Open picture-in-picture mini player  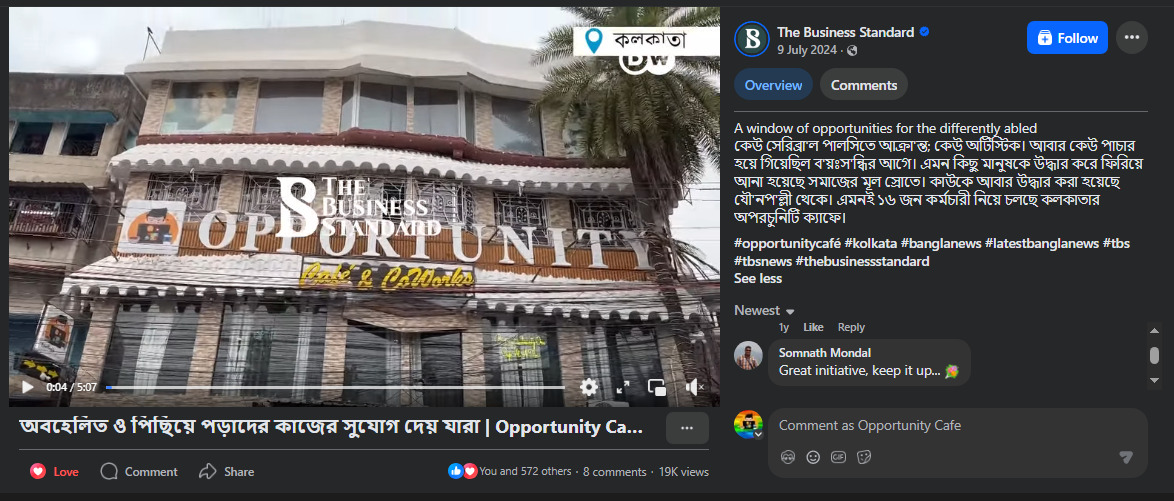[657, 387]
